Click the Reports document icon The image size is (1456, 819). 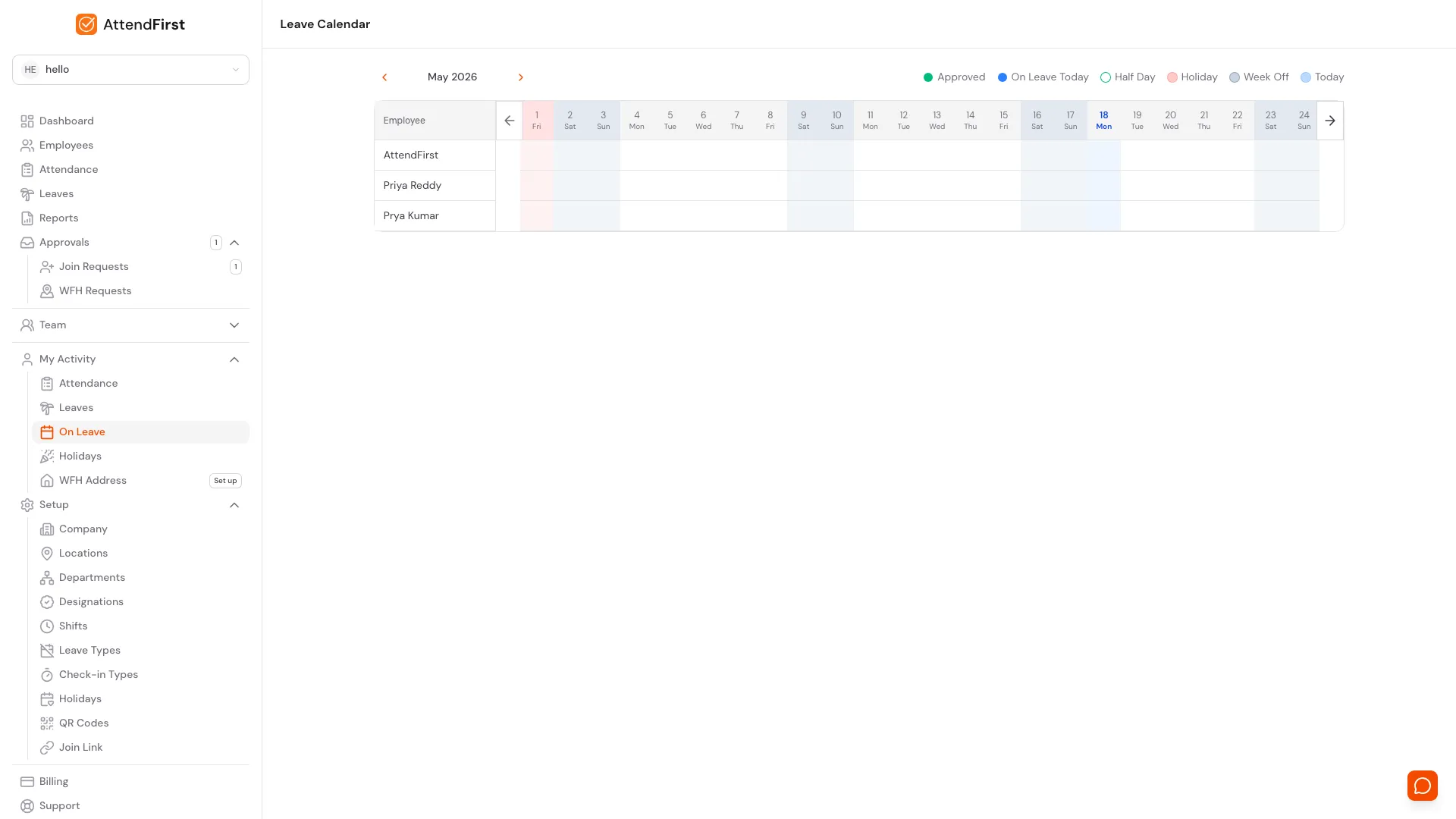click(27, 218)
